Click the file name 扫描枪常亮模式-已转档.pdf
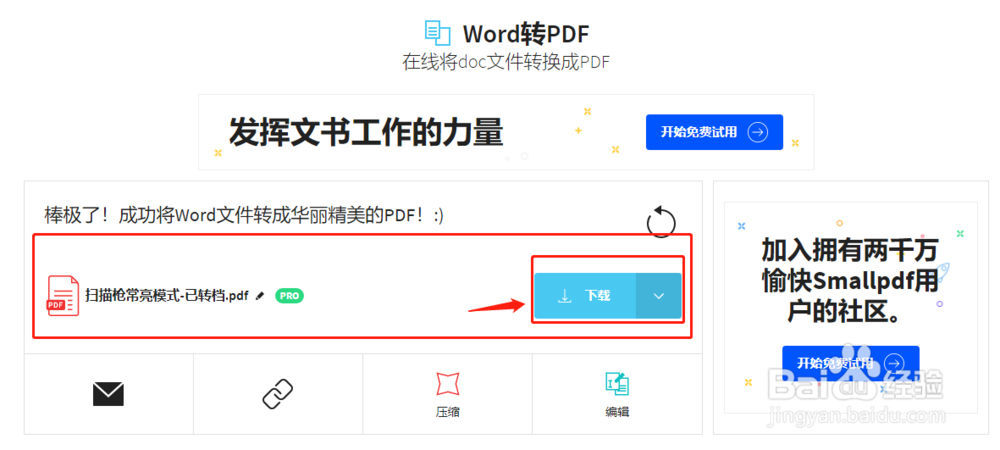Screen dimensions: 1000x450 166,296
